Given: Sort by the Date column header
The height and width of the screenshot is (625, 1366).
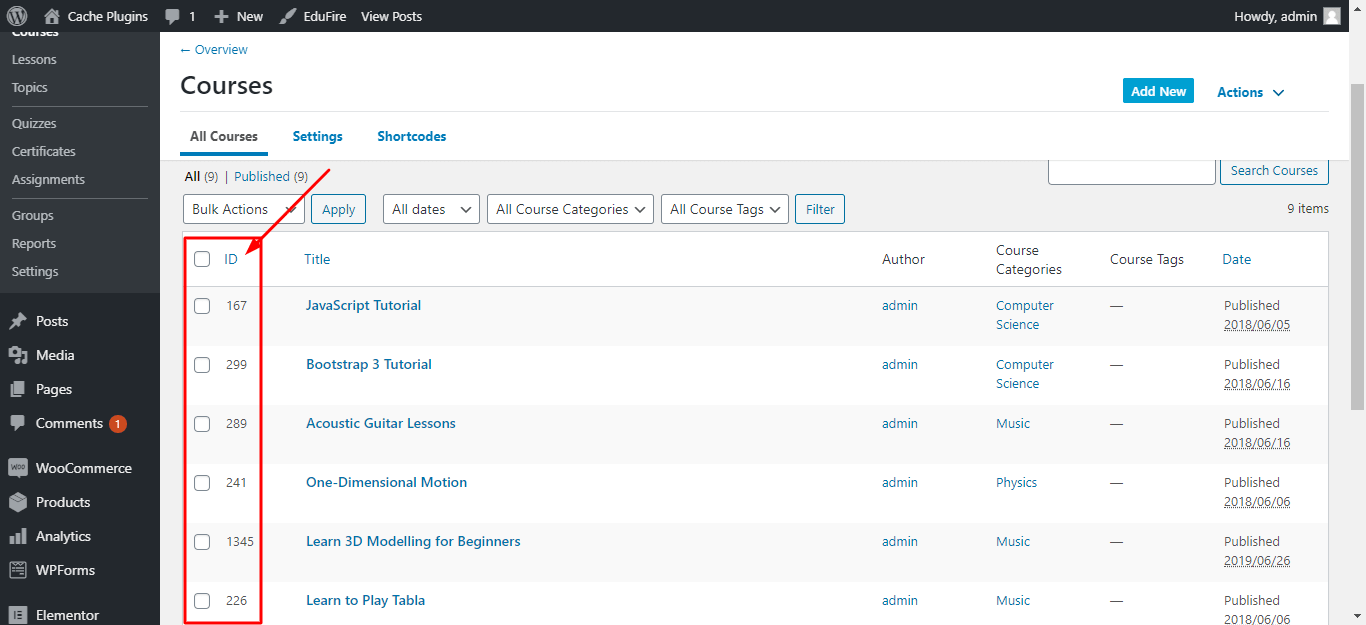Looking at the screenshot, I should [x=1236, y=260].
